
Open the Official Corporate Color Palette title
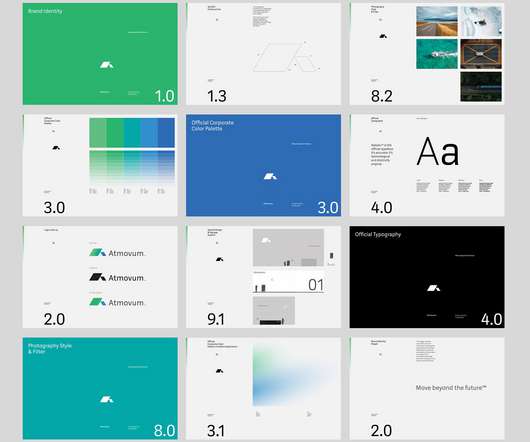213,125
